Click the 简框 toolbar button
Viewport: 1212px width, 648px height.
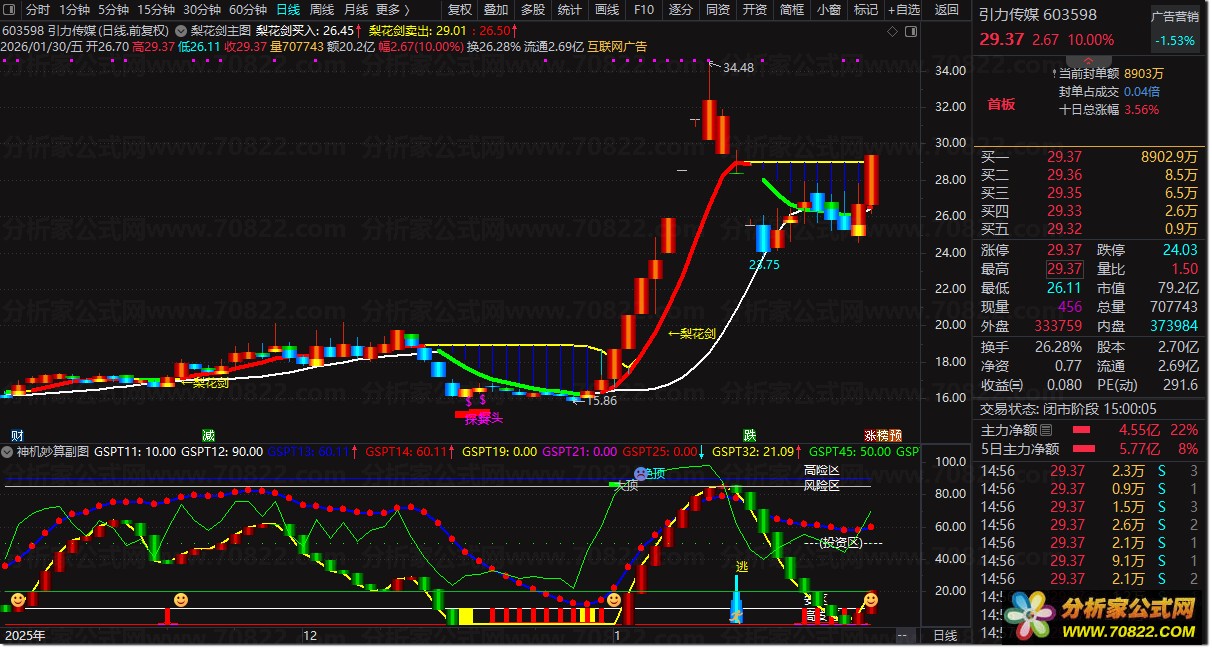click(x=792, y=9)
